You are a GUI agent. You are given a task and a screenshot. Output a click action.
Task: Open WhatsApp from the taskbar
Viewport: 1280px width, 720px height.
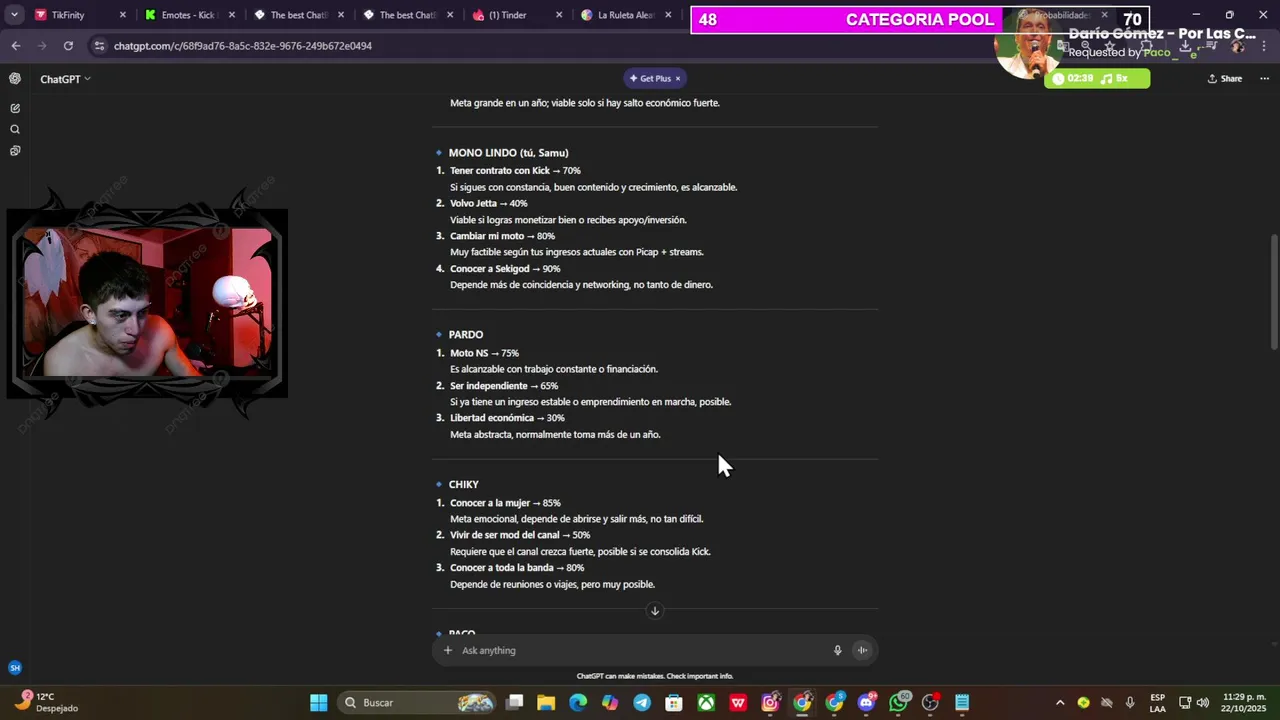click(x=898, y=703)
